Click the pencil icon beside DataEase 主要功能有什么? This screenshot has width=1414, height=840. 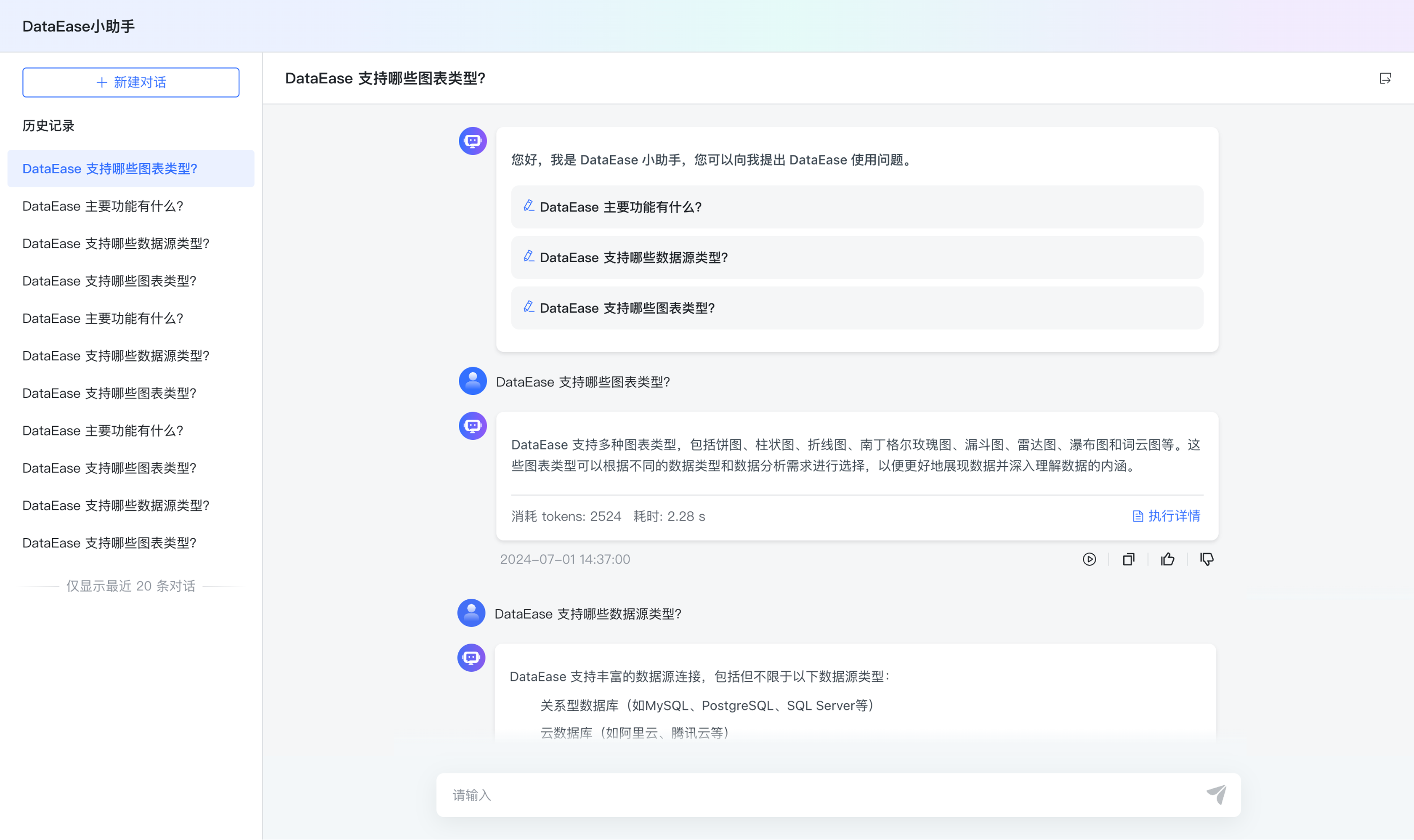(529, 206)
